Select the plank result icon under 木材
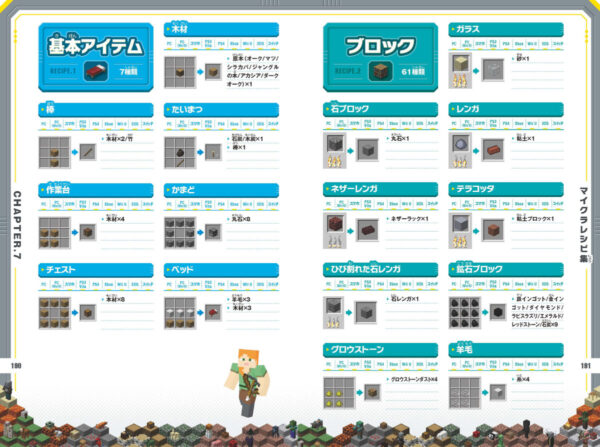 tap(213, 72)
